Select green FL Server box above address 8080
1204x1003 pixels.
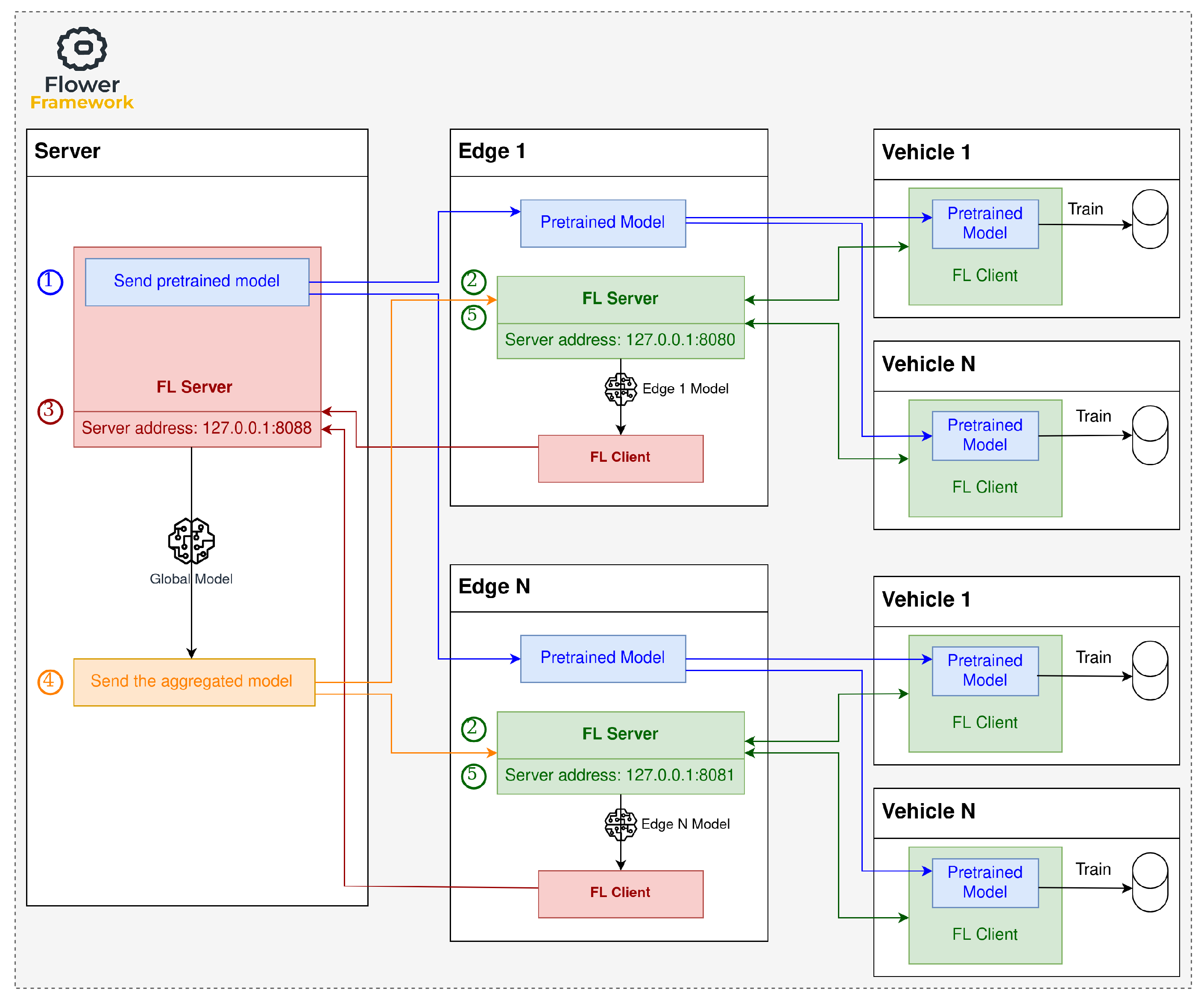point(621,300)
